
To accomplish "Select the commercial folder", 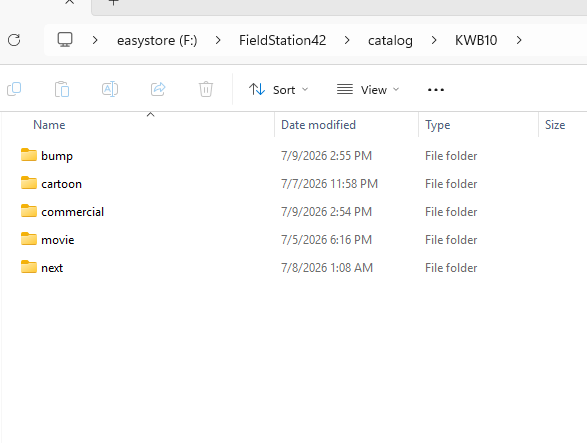I will coord(73,212).
